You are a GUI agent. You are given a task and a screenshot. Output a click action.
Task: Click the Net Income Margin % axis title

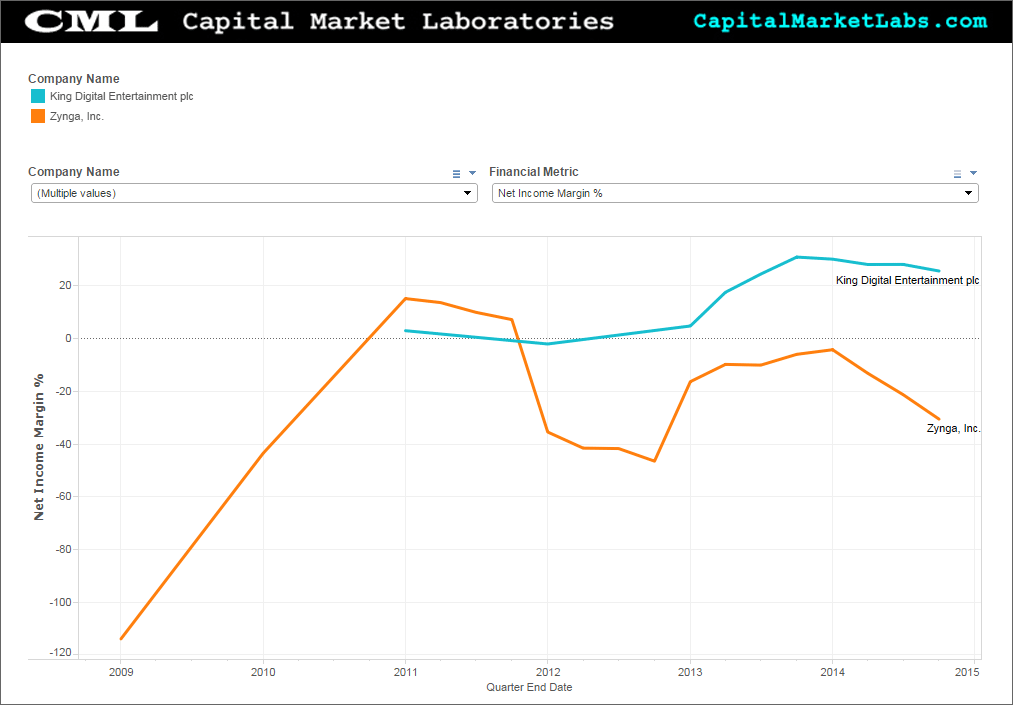[x=39, y=447]
